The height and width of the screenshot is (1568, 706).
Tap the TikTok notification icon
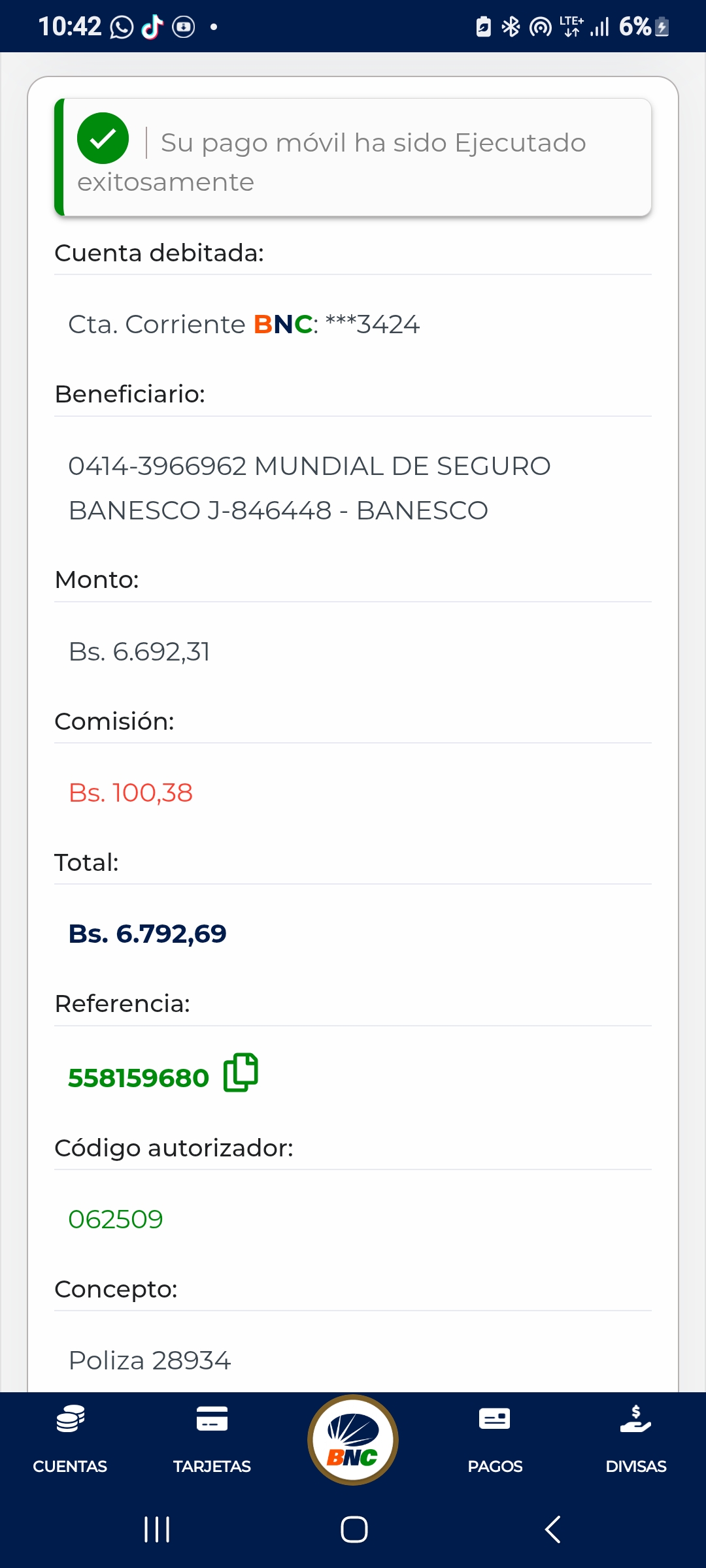(152, 27)
